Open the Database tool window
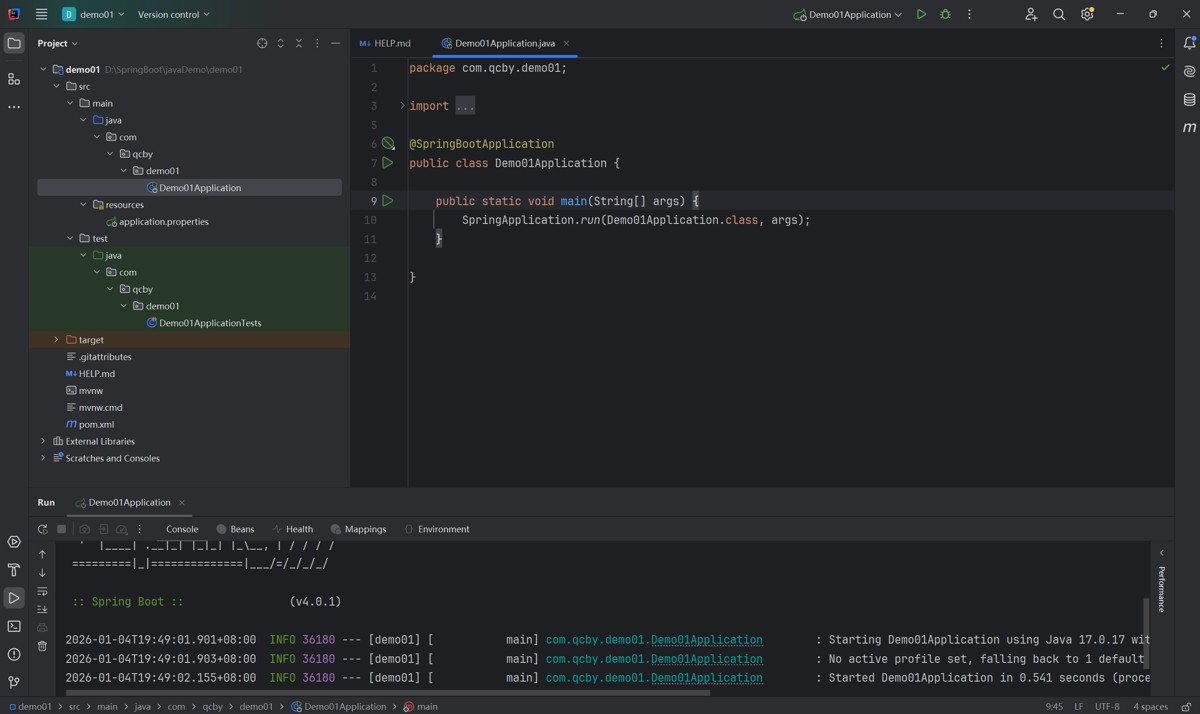The image size is (1200, 714). 1189,100
